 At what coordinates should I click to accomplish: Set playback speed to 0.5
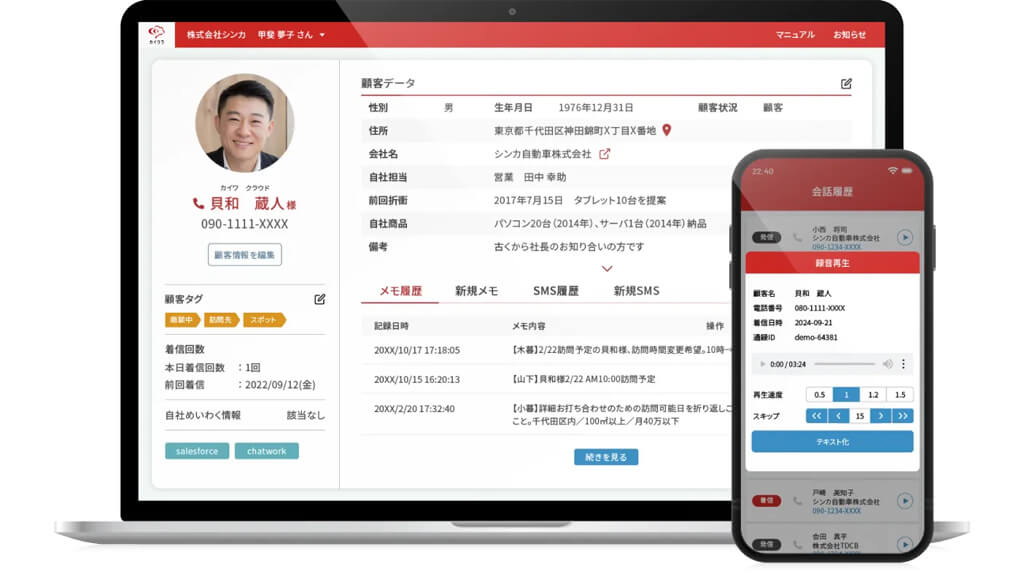820,394
